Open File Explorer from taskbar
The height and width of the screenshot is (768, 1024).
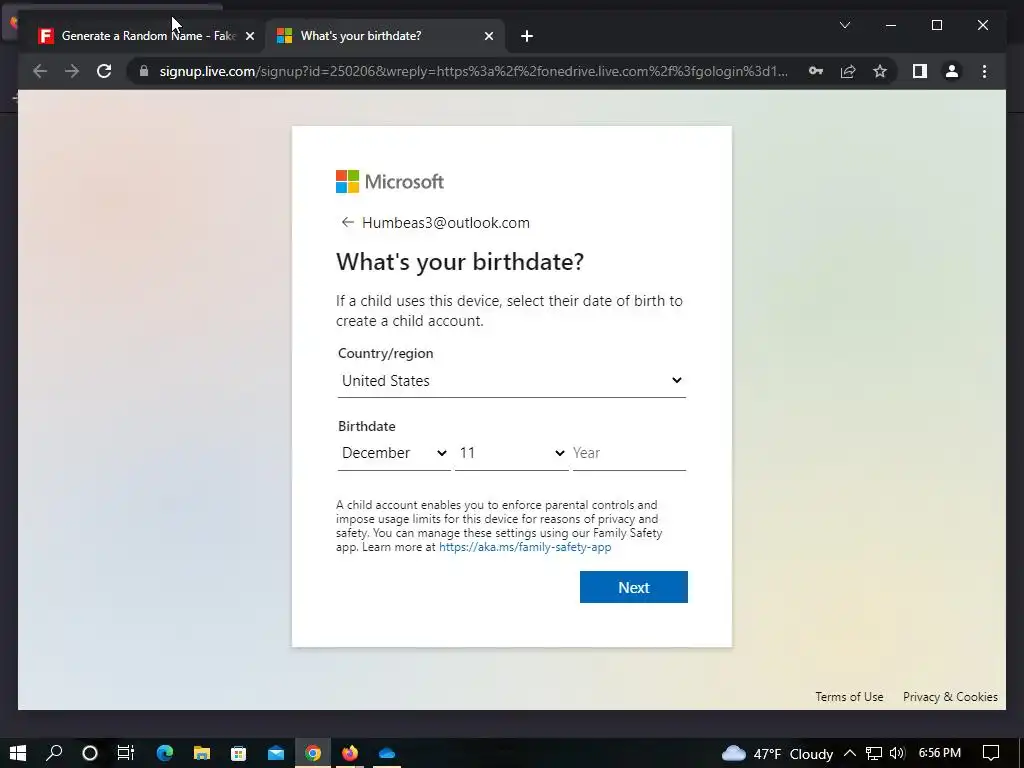click(x=202, y=753)
